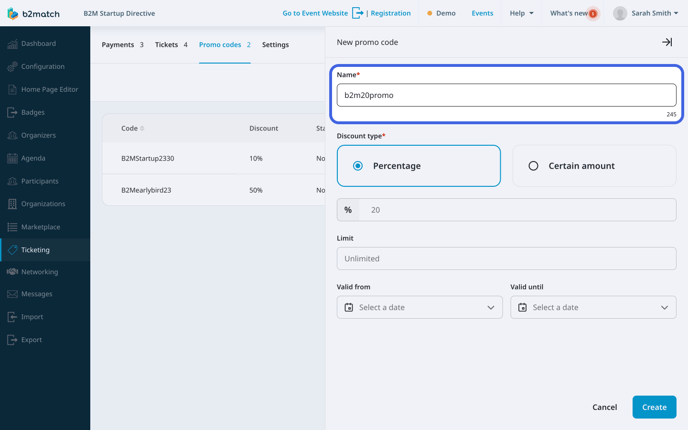This screenshot has height=430, width=688.
Task: Click the Sarah Smith avatar
Action: pyautogui.click(x=620, y=13)
